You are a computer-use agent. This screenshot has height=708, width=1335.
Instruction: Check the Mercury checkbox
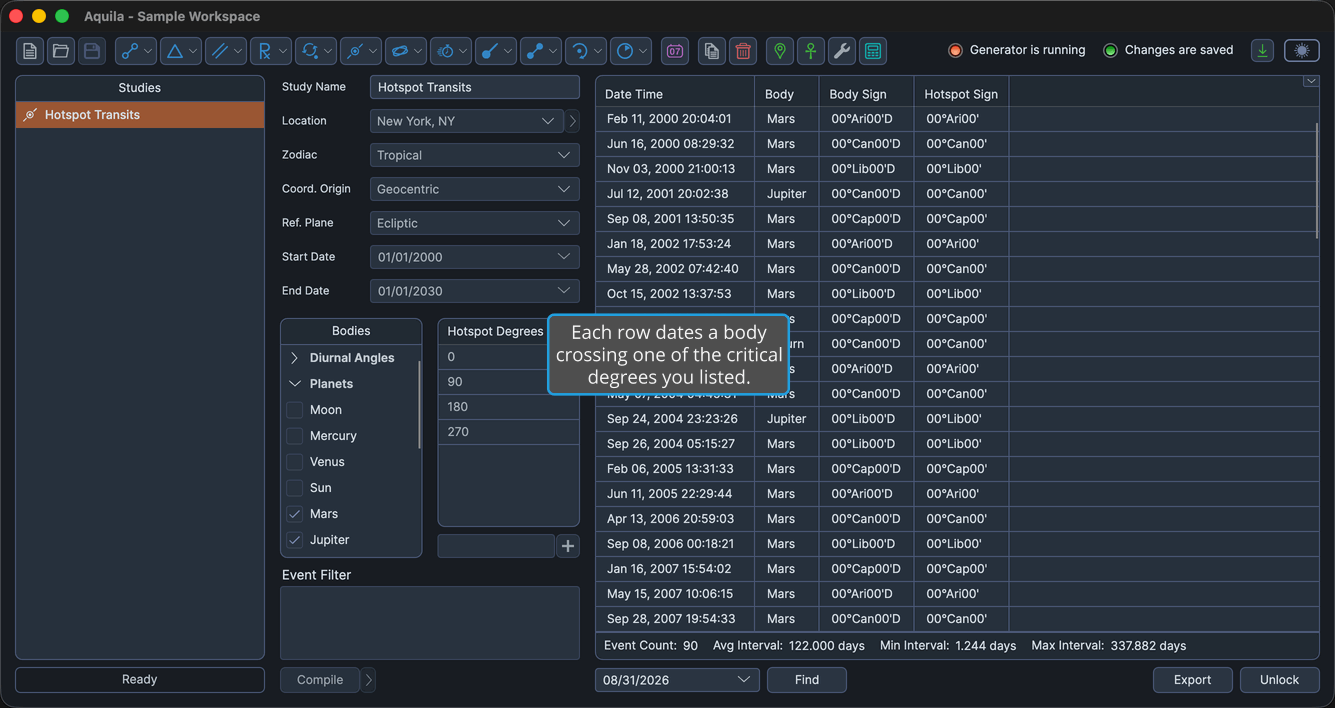(295, 436)
